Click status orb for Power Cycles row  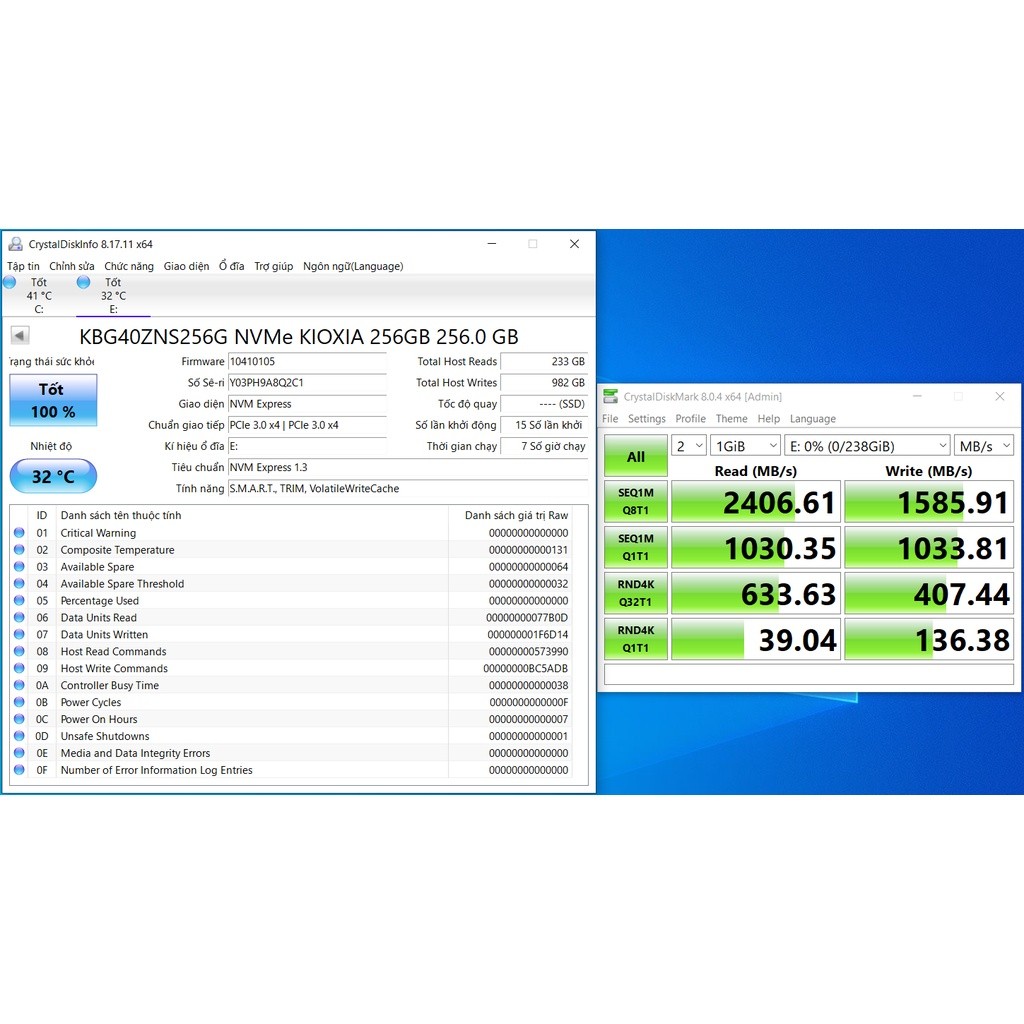click(x=20, y=703)
